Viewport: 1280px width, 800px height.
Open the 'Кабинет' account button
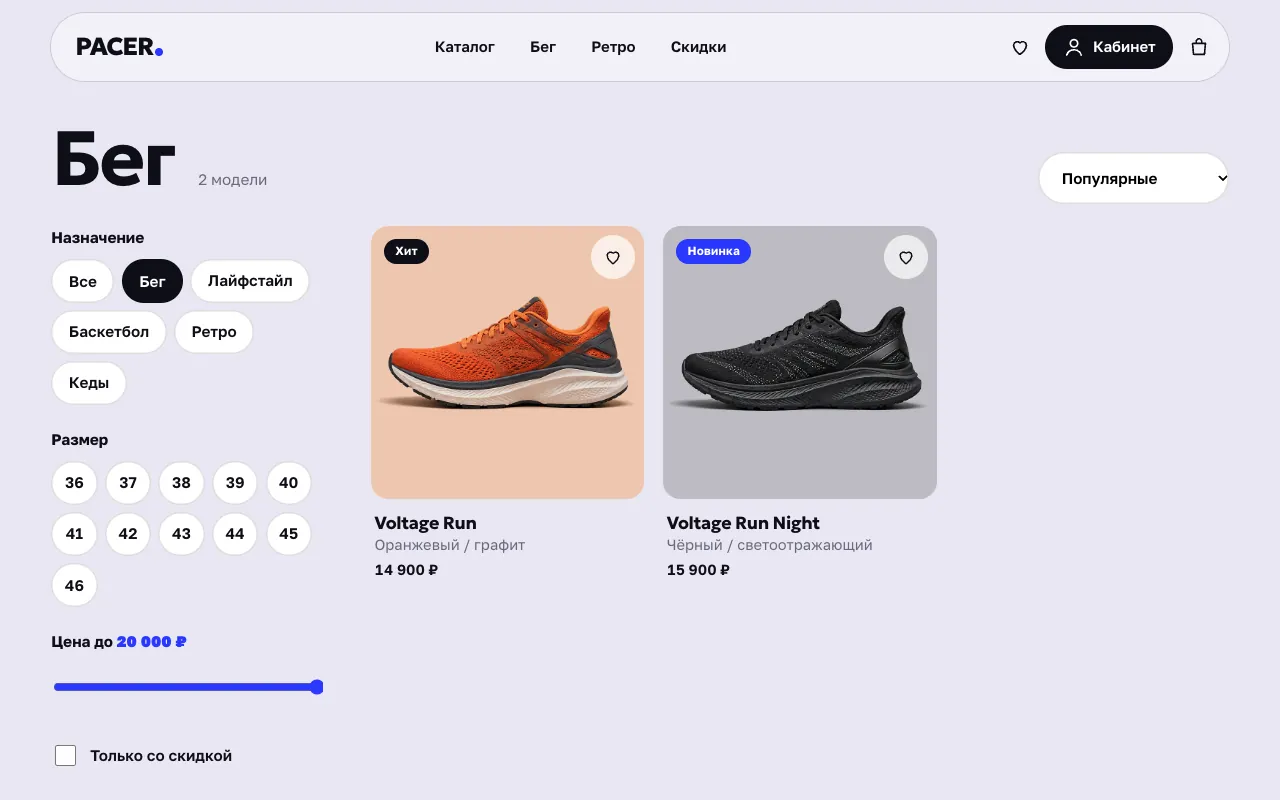pyautogui.click(x=1109, y=47)
